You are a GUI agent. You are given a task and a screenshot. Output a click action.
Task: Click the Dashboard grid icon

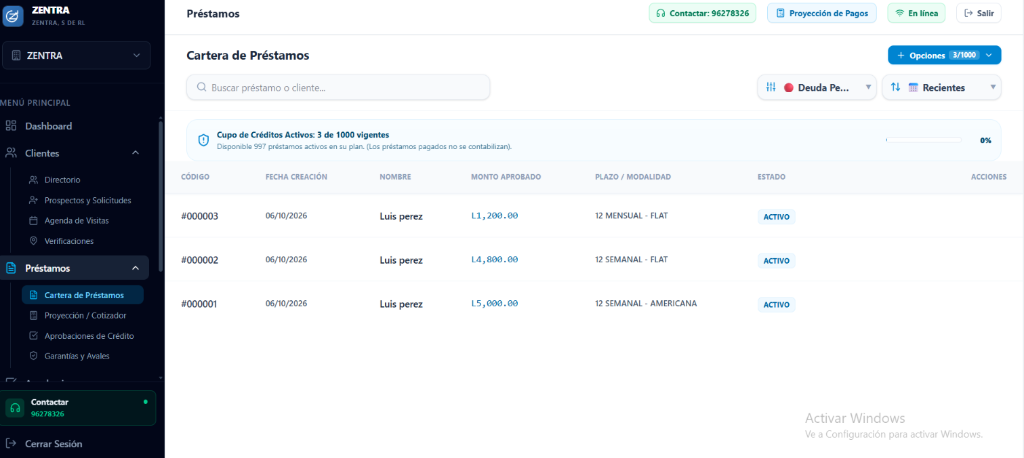pos(10,126)
